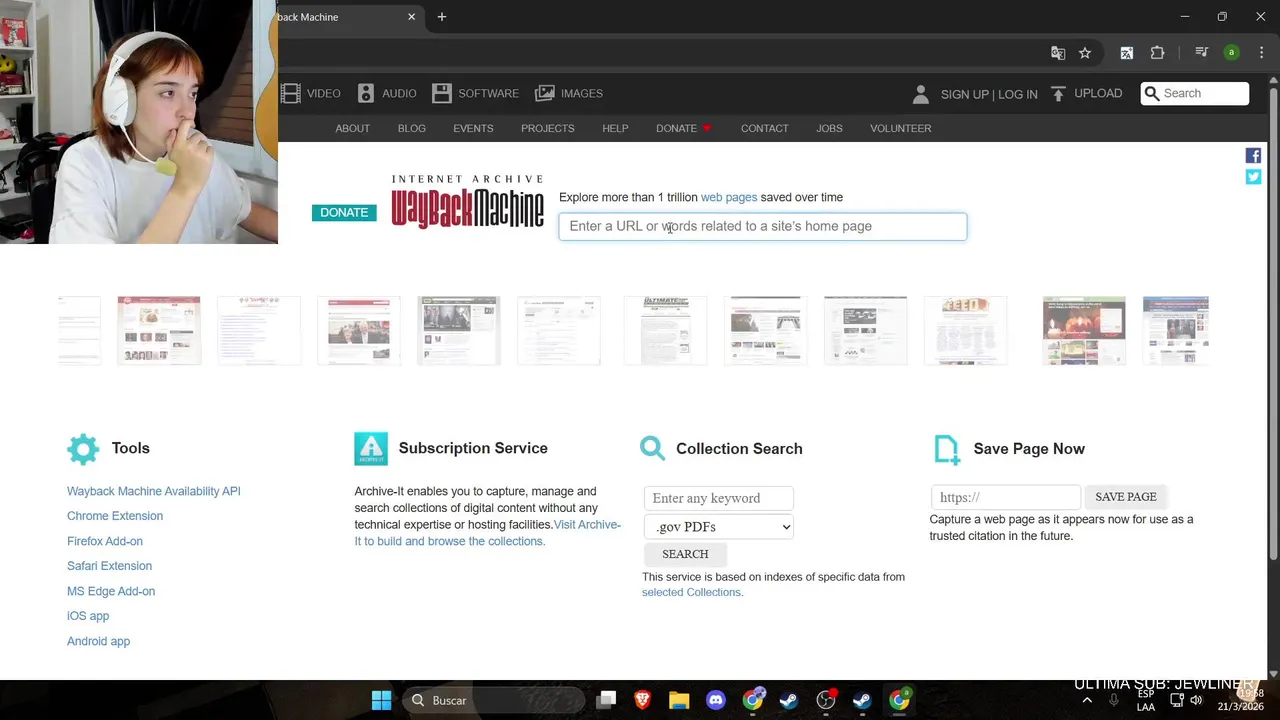This screenshot has width=1280, height=720.
Task: Open the Video section icon
Action: point(291,93)
